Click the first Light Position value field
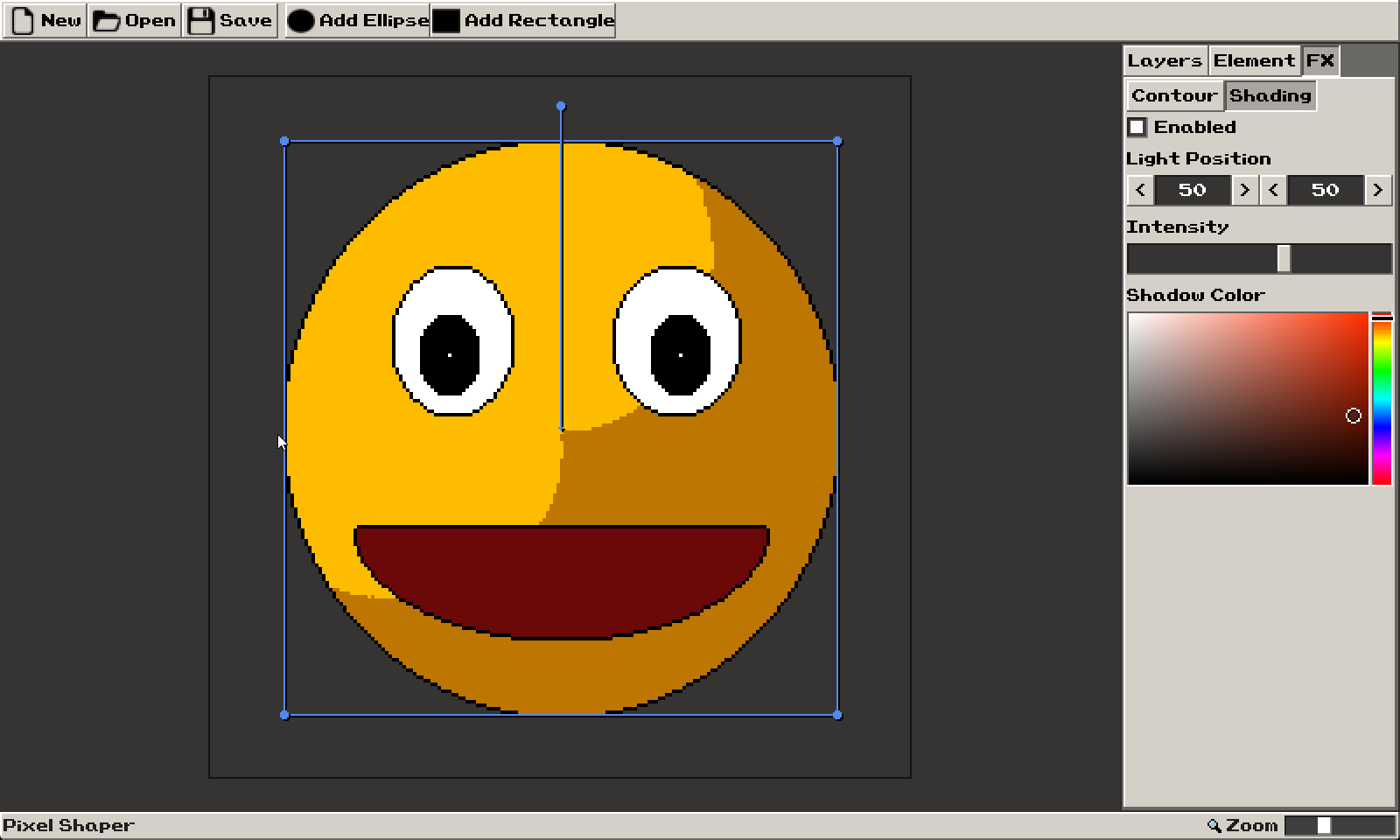1400x840 pixels. [x=1192, y=190]
